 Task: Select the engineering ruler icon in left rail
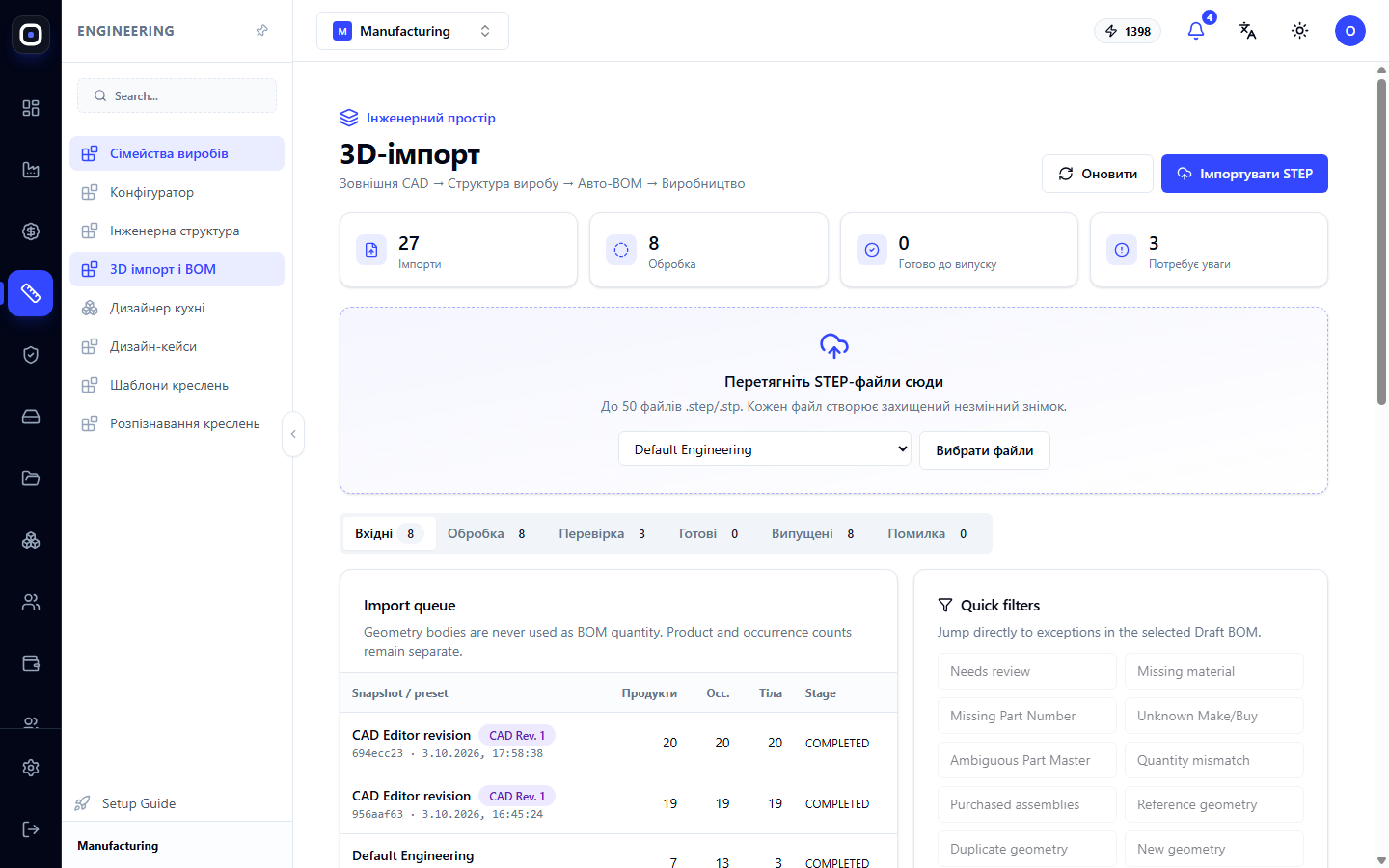(x=31, y=293)
